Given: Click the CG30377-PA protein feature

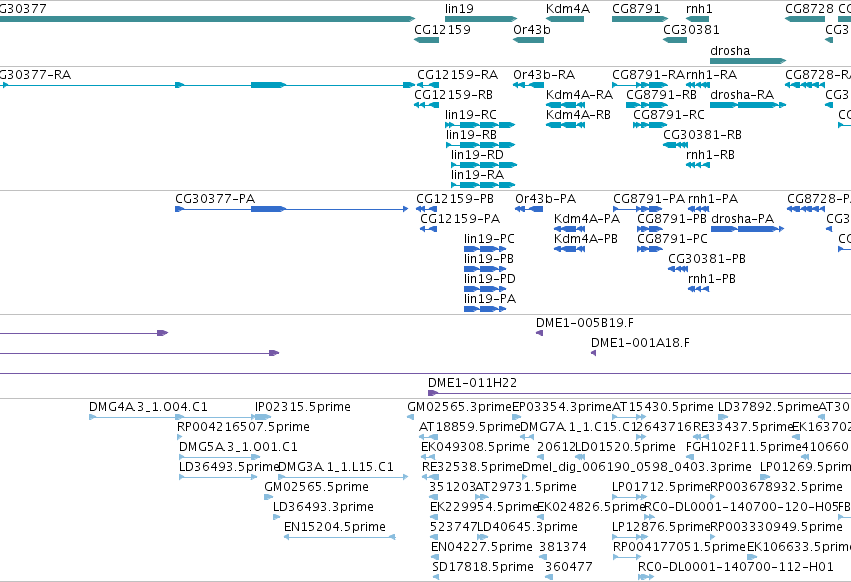Looking at the screenshot, I should [291, 209].
